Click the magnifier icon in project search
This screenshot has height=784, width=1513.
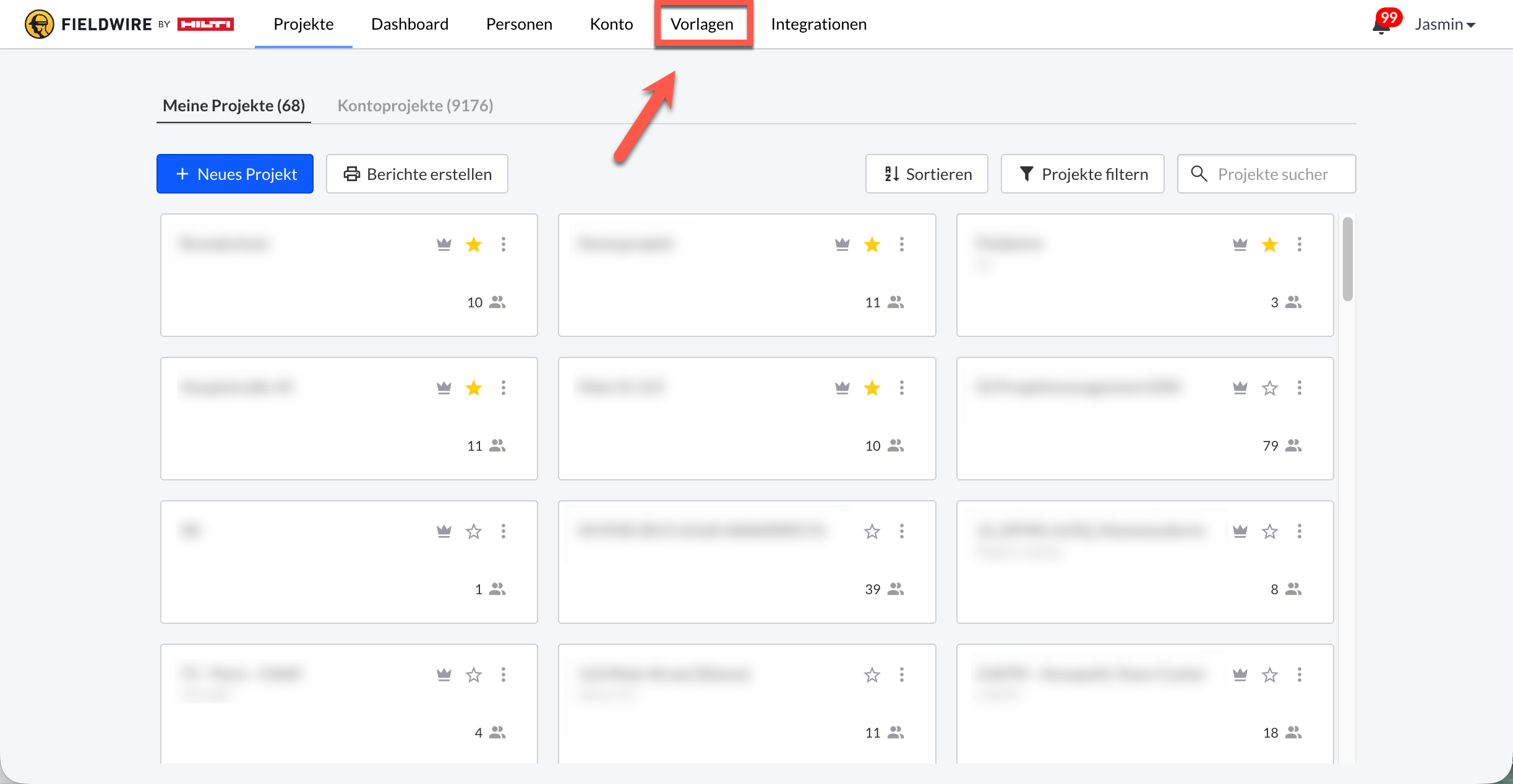(x=1199, y=174)
